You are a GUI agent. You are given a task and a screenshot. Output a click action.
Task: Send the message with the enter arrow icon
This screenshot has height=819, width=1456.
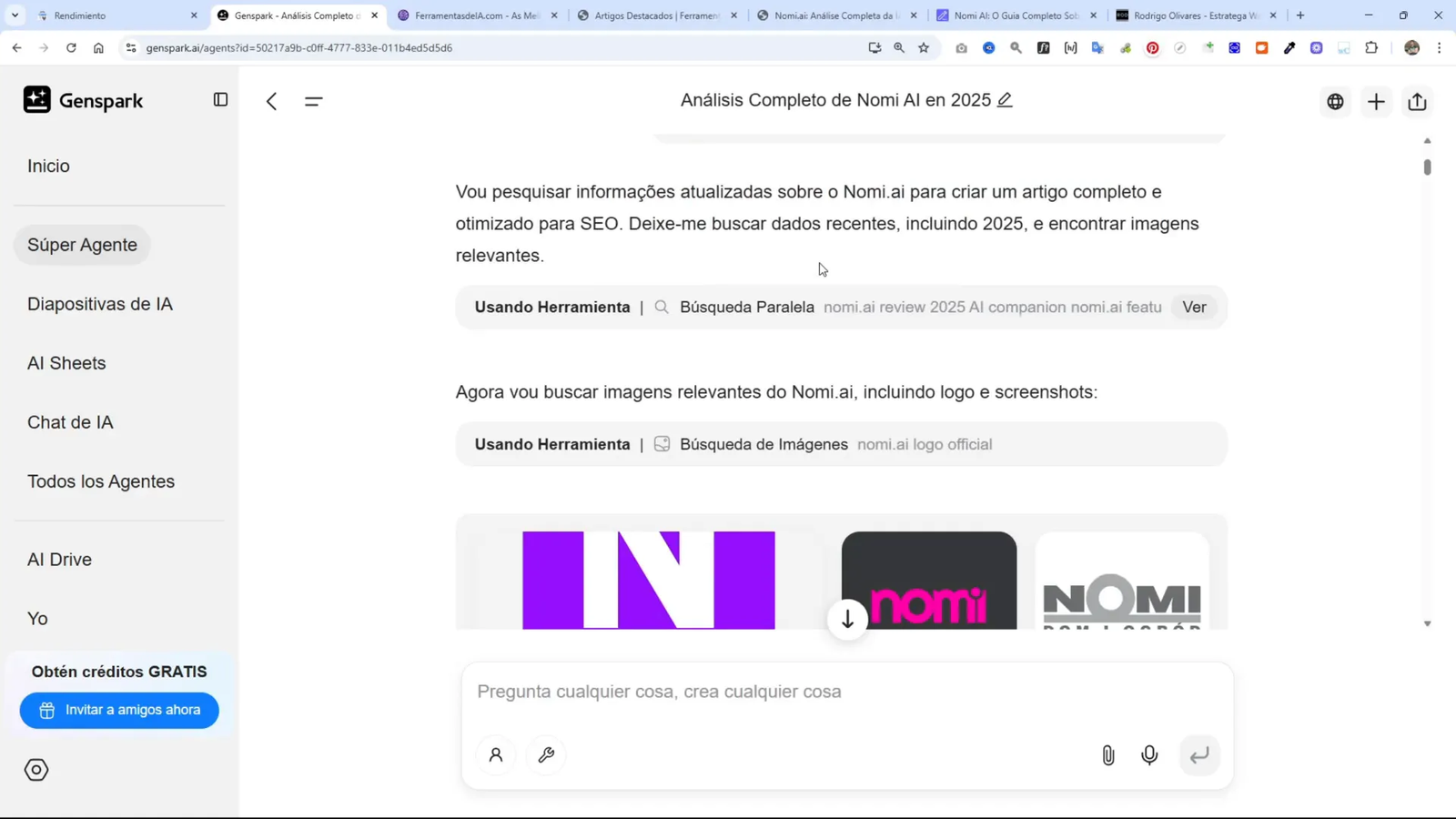(1198, 755)
